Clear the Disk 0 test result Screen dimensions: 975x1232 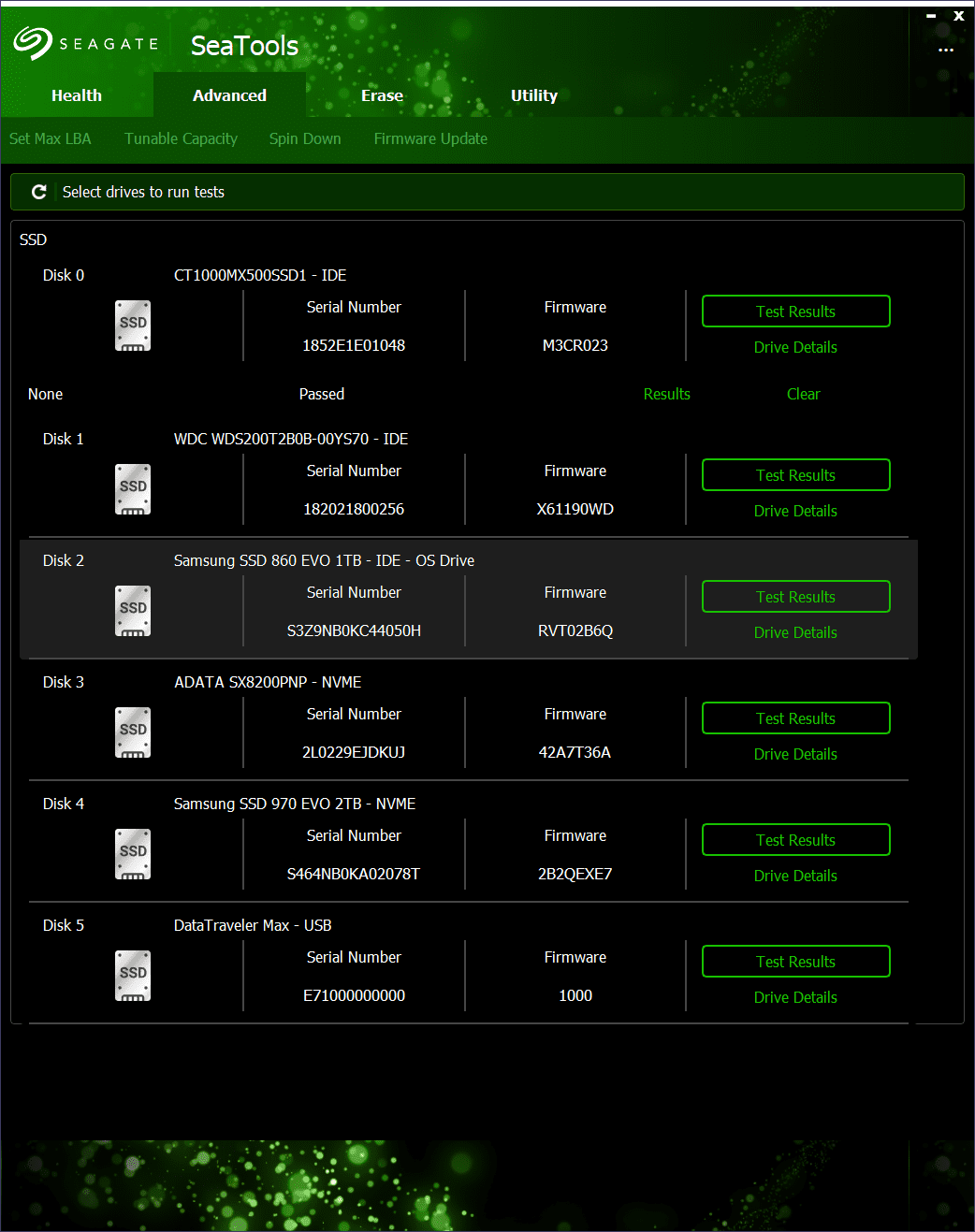coord(804,394)
